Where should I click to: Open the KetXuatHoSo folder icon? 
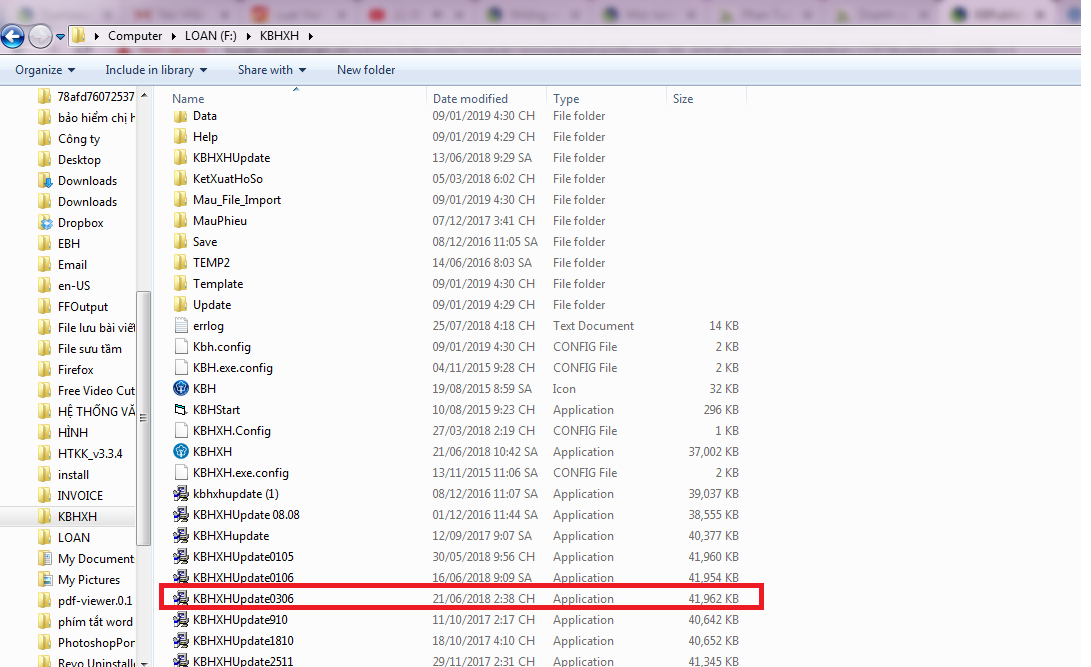point(181,179)
